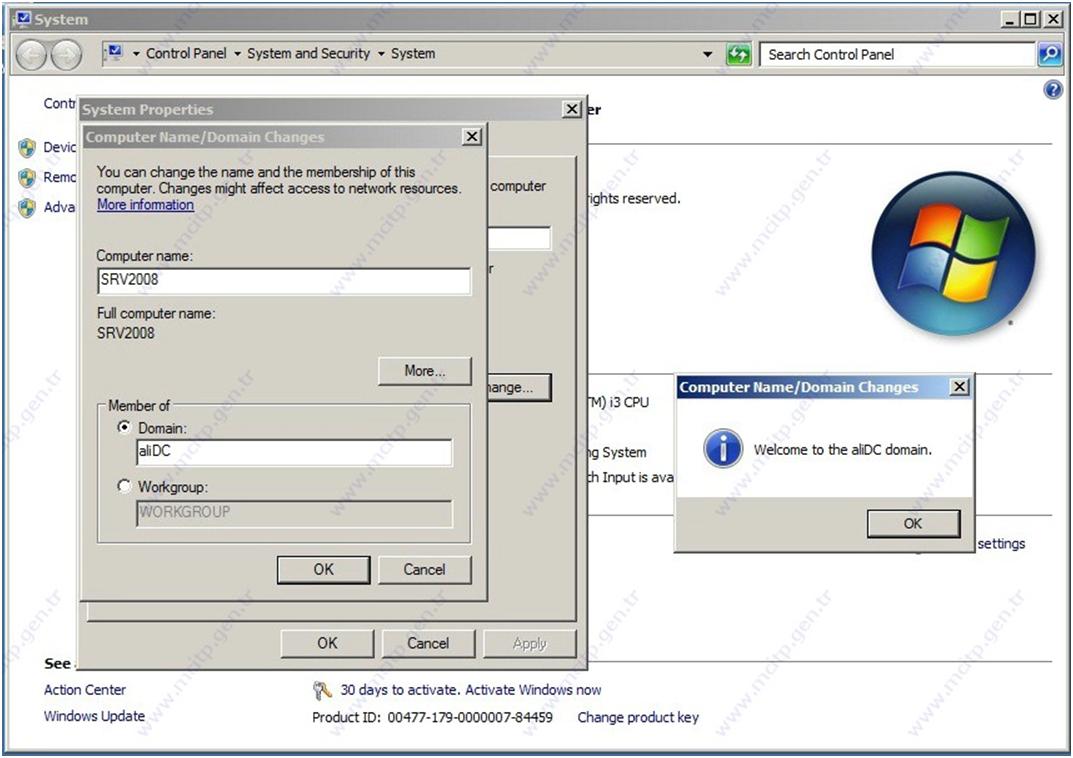The image size is (1073, 758).
Task: Click the Search Control Panel box
Action: point(898,55)
